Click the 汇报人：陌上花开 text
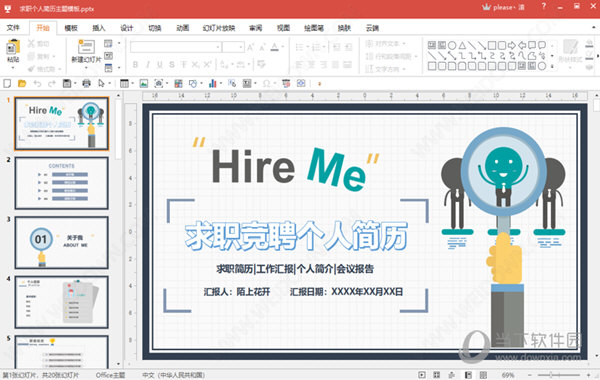600x380 pixels. point(237,292)
